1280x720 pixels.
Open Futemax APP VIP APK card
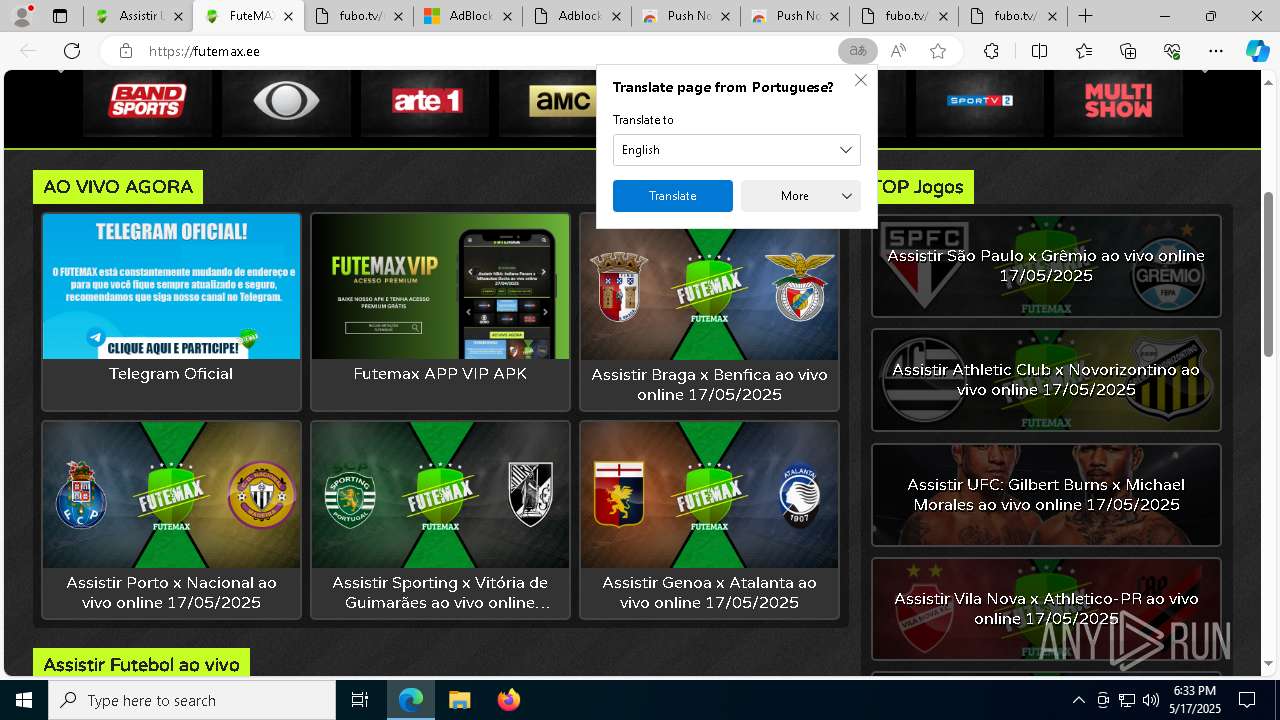click(x=440, y=311)
